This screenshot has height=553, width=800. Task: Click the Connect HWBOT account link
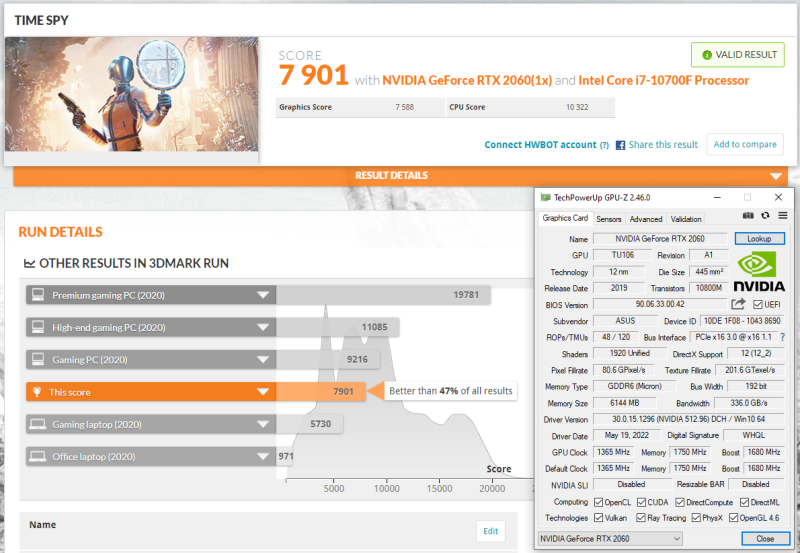[540, 145]
